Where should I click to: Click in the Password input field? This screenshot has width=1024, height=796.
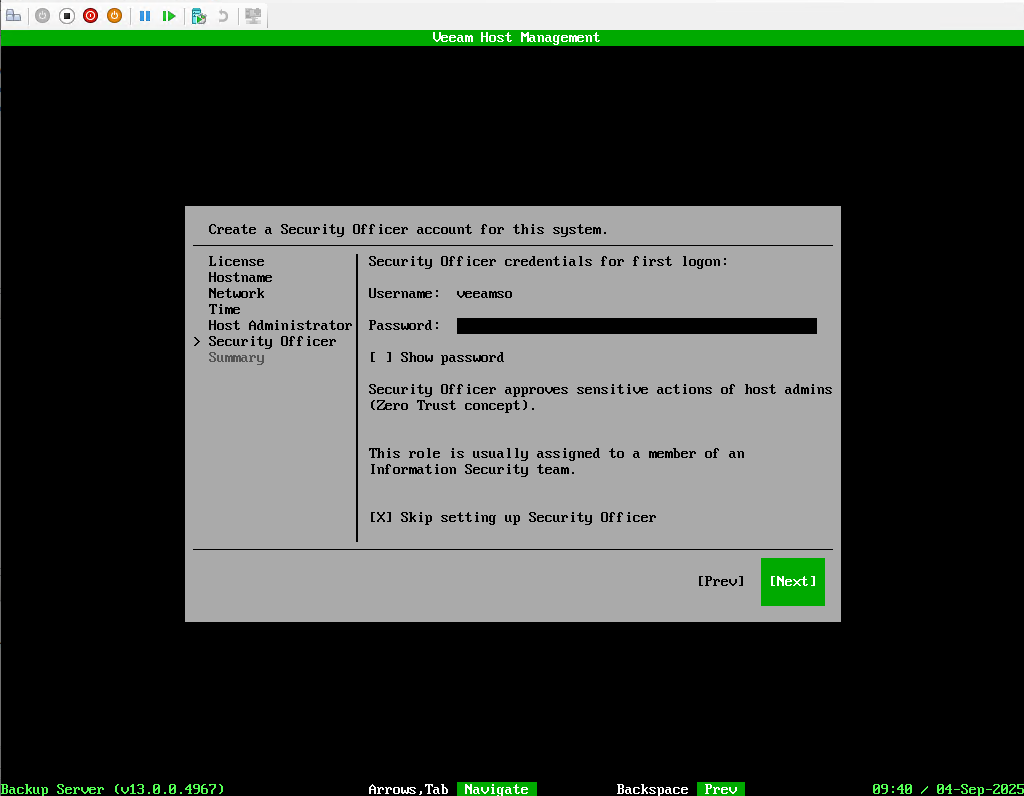point(636,325)
